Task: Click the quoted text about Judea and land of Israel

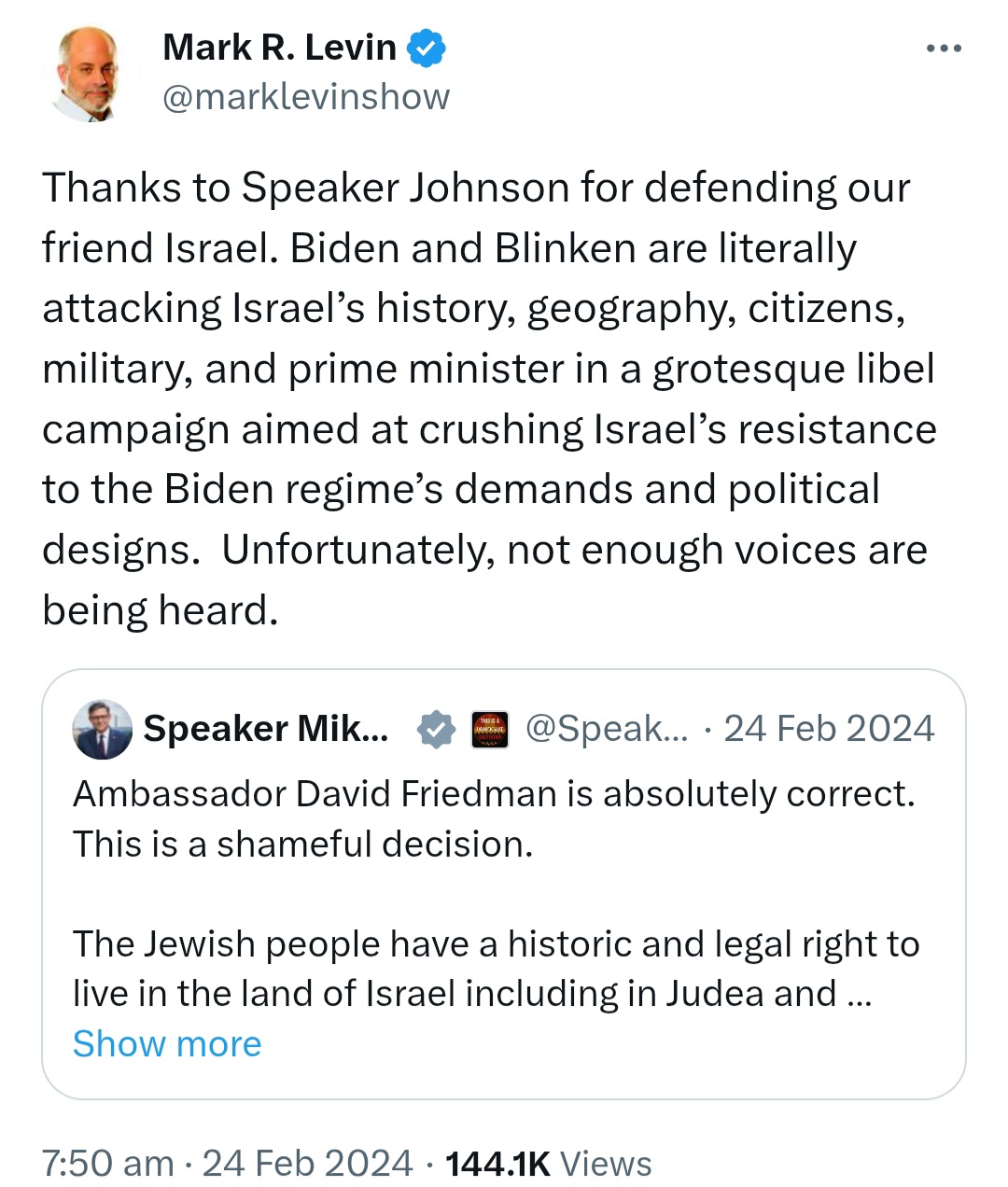Action: (x=496, y=969)
